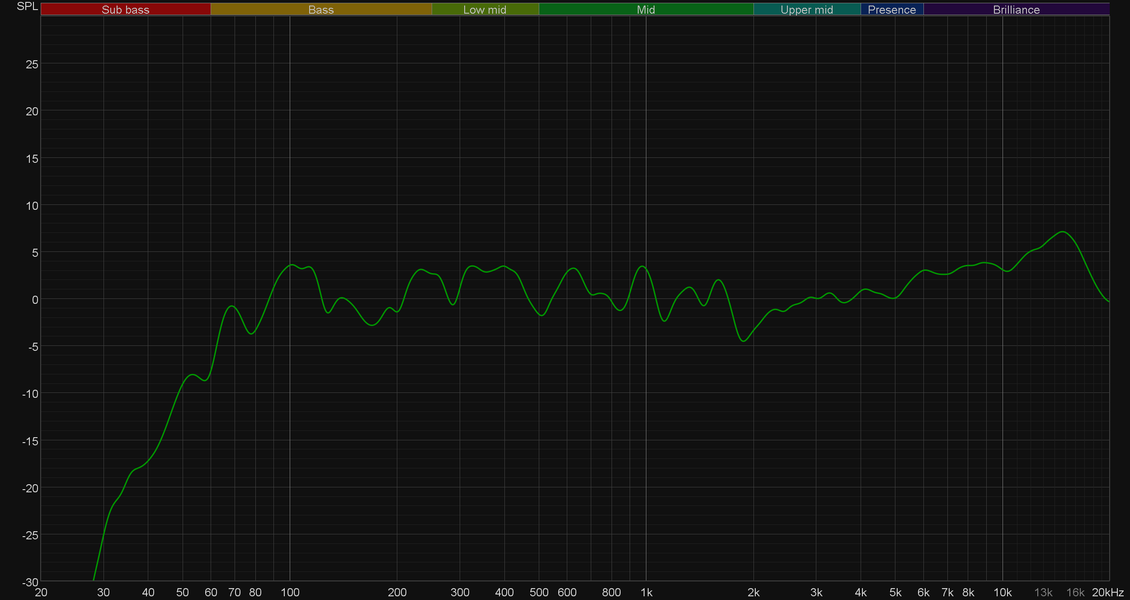Image resolution: width=1130 pixels, height=600 pixels.
Task: Click the 5k frequency axis label
Action: click(x=896, y=593)
